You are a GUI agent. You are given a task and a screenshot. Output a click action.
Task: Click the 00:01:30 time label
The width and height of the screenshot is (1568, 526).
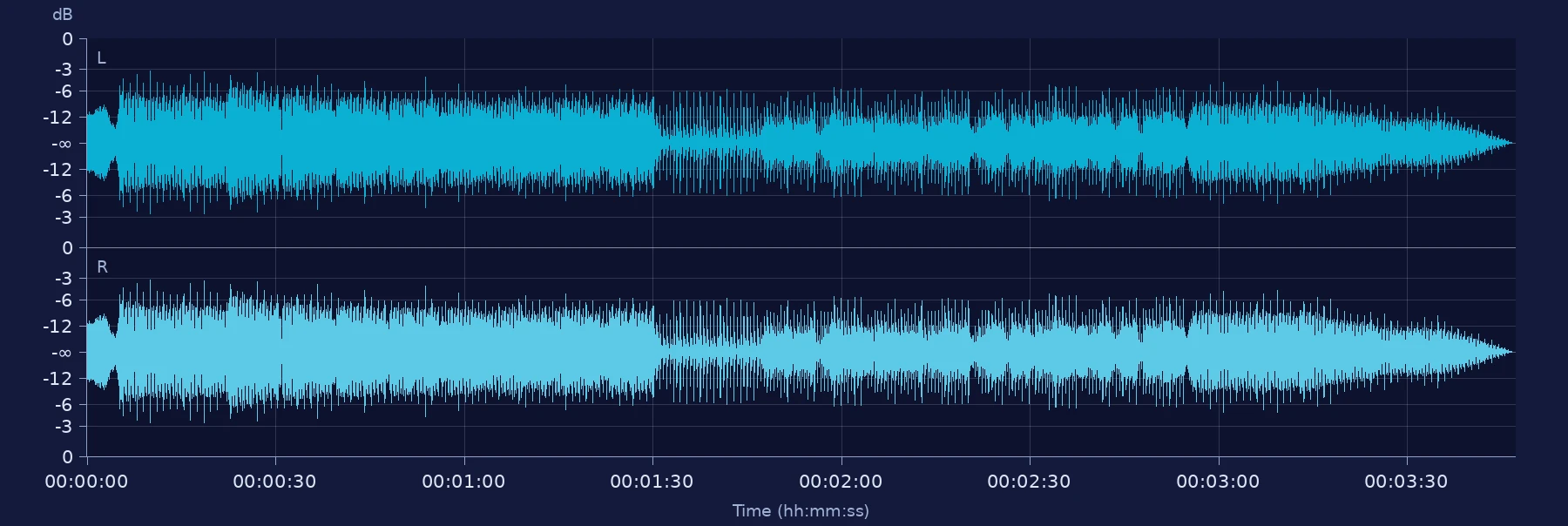click(652, 482)
